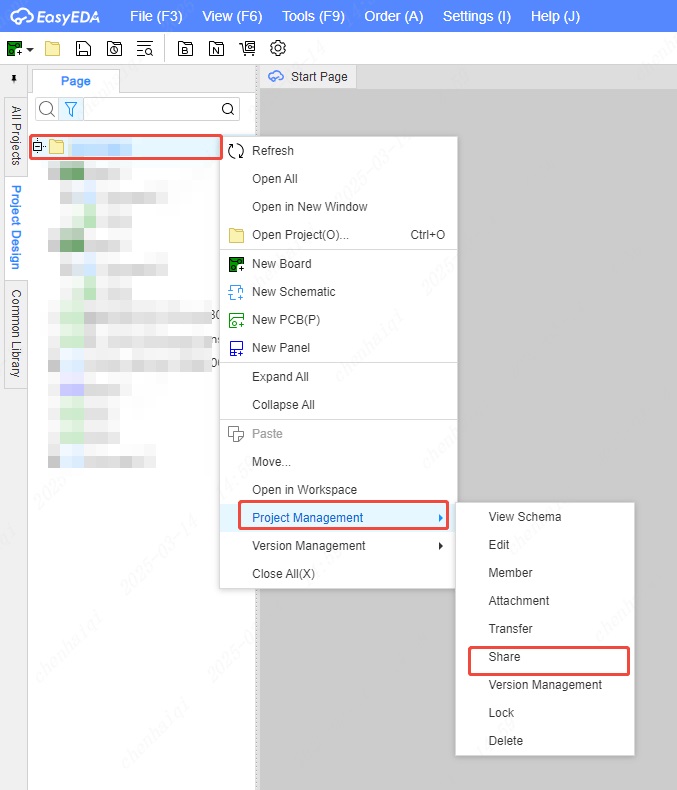The width and height of the screenshot is (677, 790).
Task: Click the find/search list toolbar icon
Action: (145, 48)
